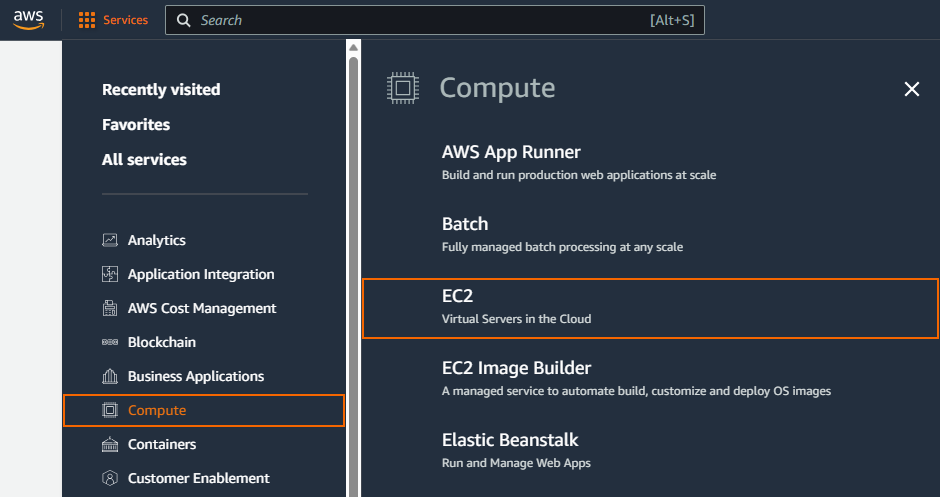Viewport: 940px width, 497px height.
Task: Open Recently visited services list
Action: [161, 90]
